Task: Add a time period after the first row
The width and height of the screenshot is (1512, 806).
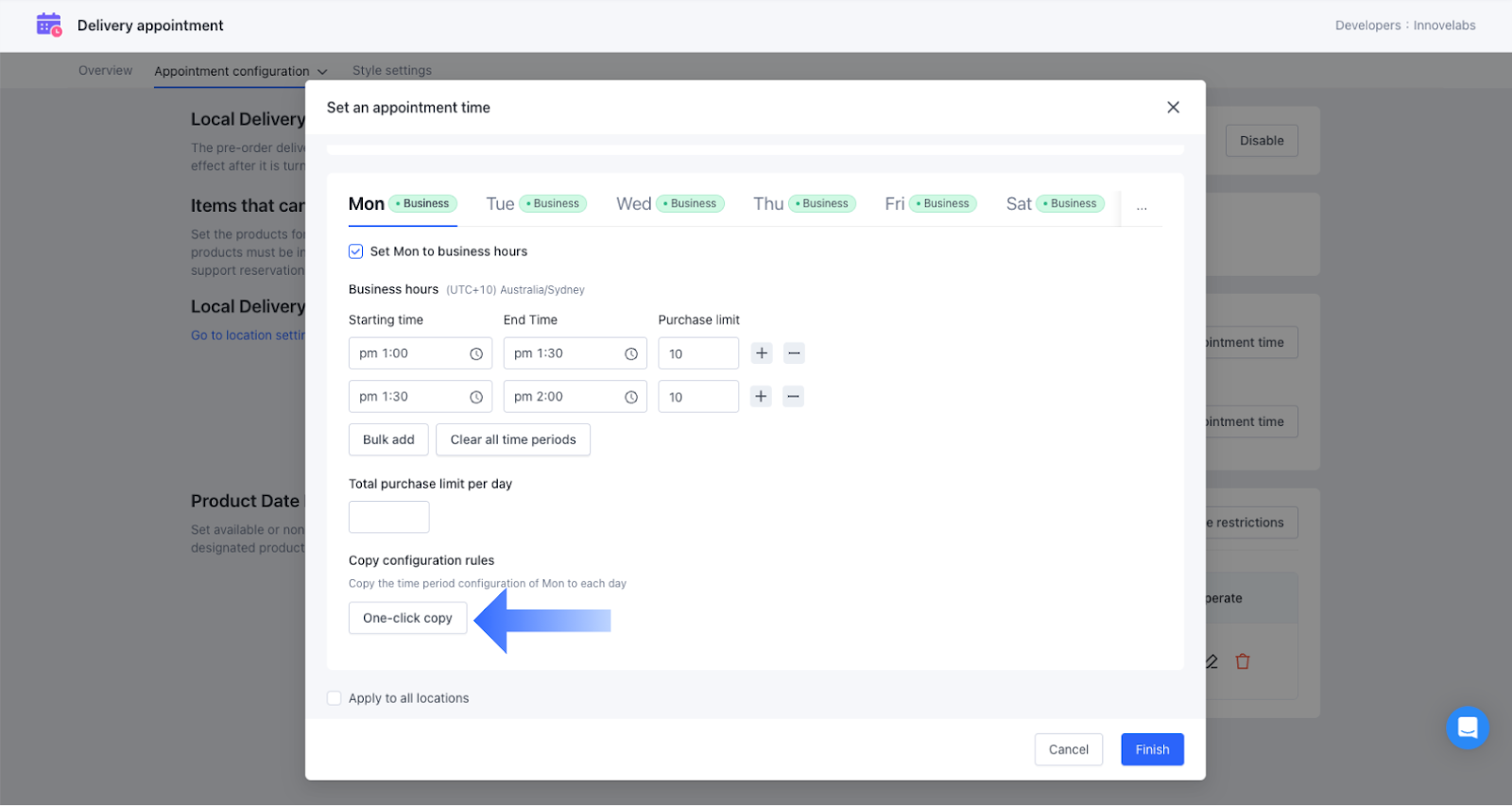Action: (762, 353)
